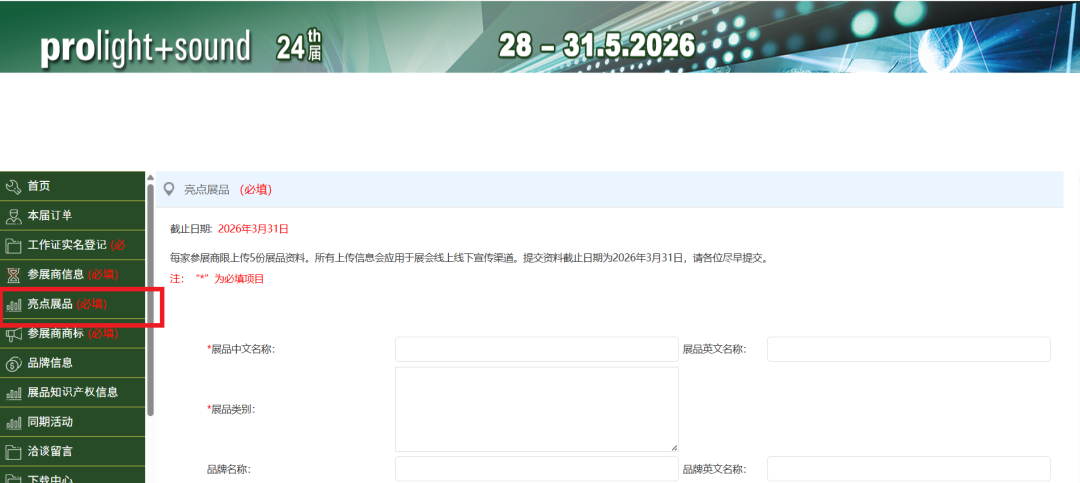
Task: Click the chart icon beside 展品知识产权信息
Action: (x=13, y=393)
